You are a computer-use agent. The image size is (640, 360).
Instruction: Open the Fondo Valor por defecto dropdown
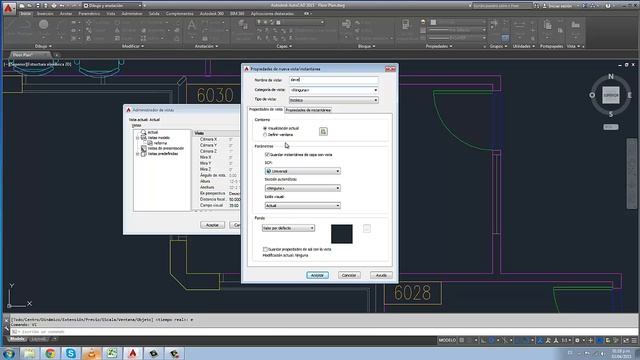288,228
